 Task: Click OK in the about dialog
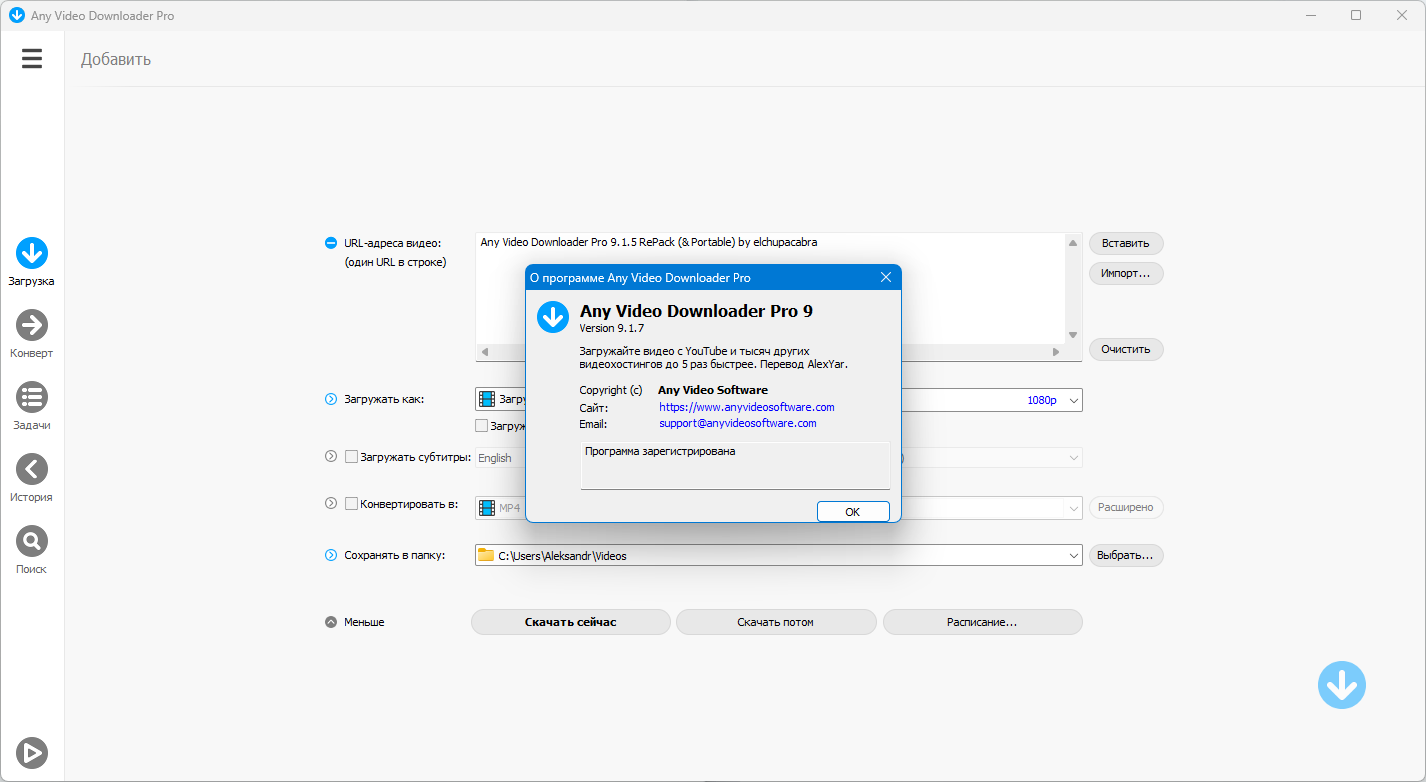(853, 511)
